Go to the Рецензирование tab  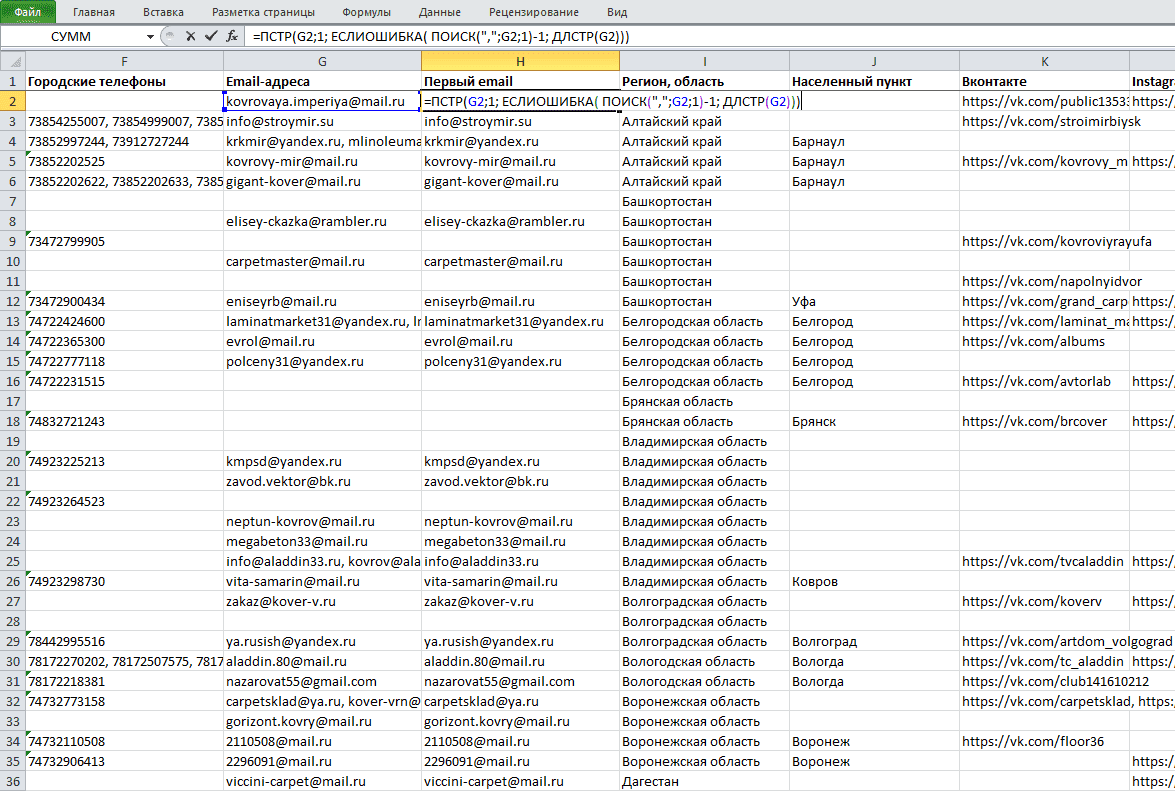coord(534,12)
